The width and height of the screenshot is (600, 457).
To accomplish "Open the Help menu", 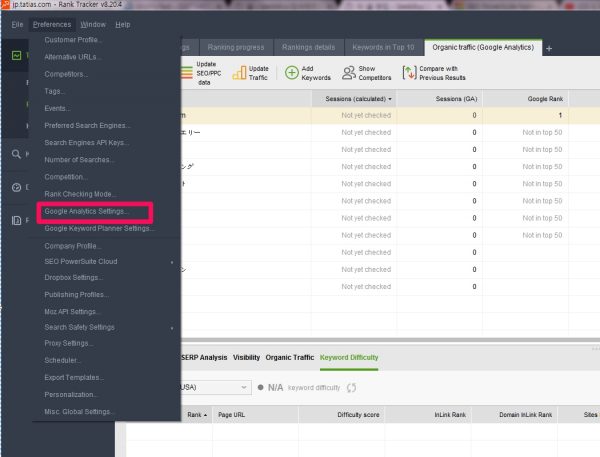I will click(123, 24).
